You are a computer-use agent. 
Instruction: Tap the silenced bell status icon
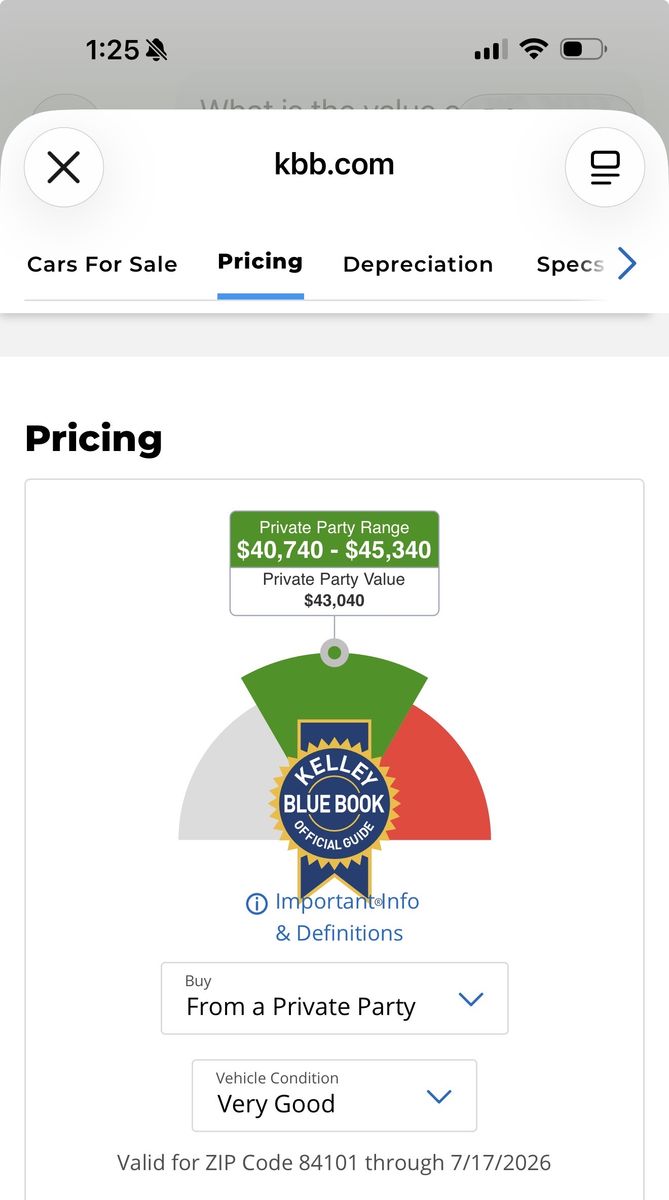coord(157,50)
